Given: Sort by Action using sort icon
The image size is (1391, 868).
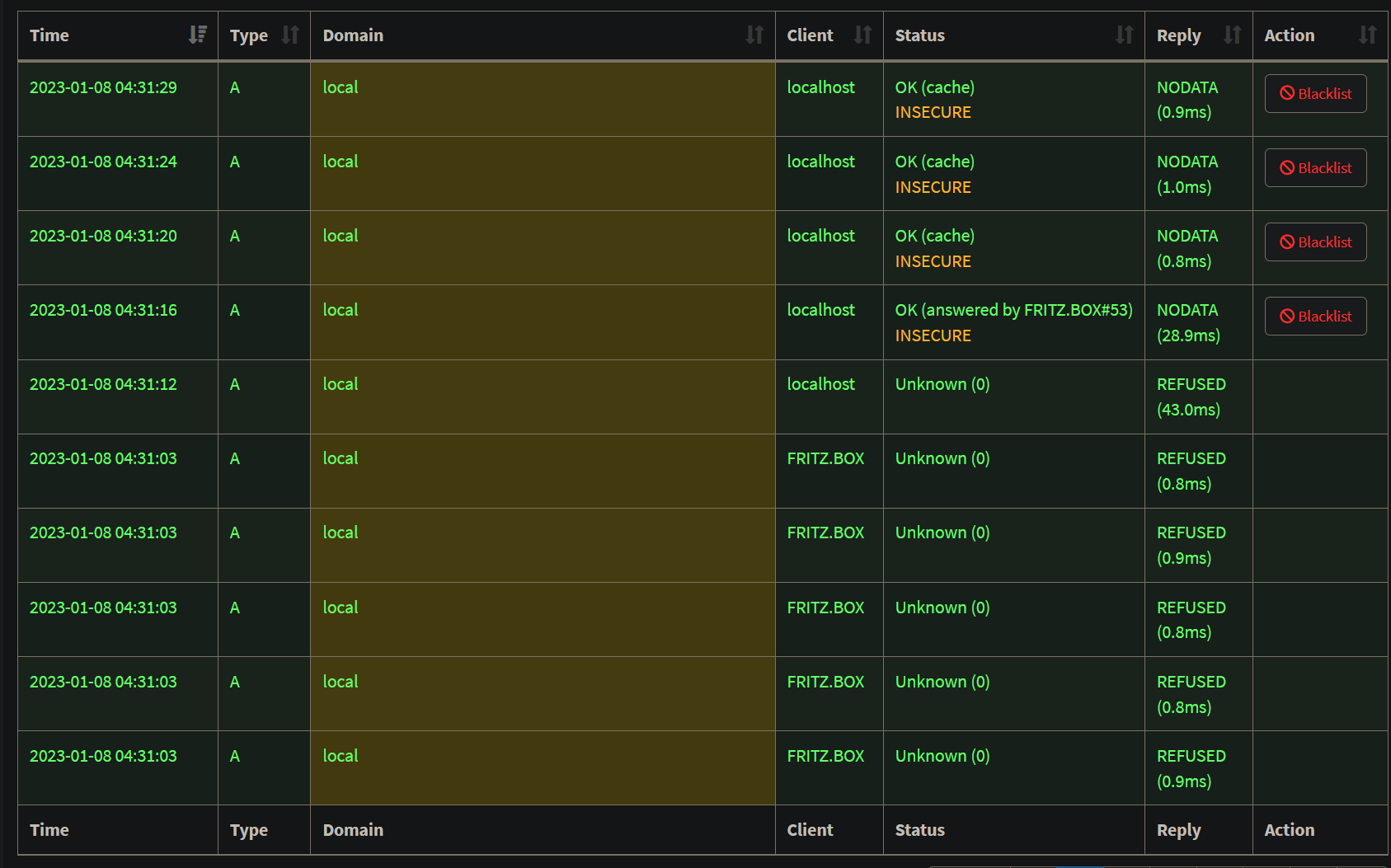Looking at the screenshot, I should (x=1367, y=35).
